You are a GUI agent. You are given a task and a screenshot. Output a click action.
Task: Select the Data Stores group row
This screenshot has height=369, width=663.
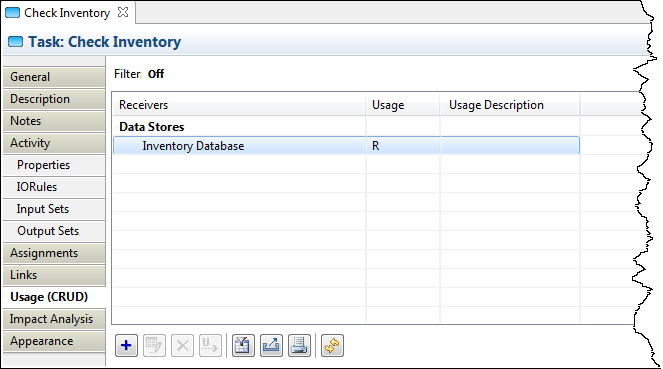pyautogui.click(x=346, y=127)
